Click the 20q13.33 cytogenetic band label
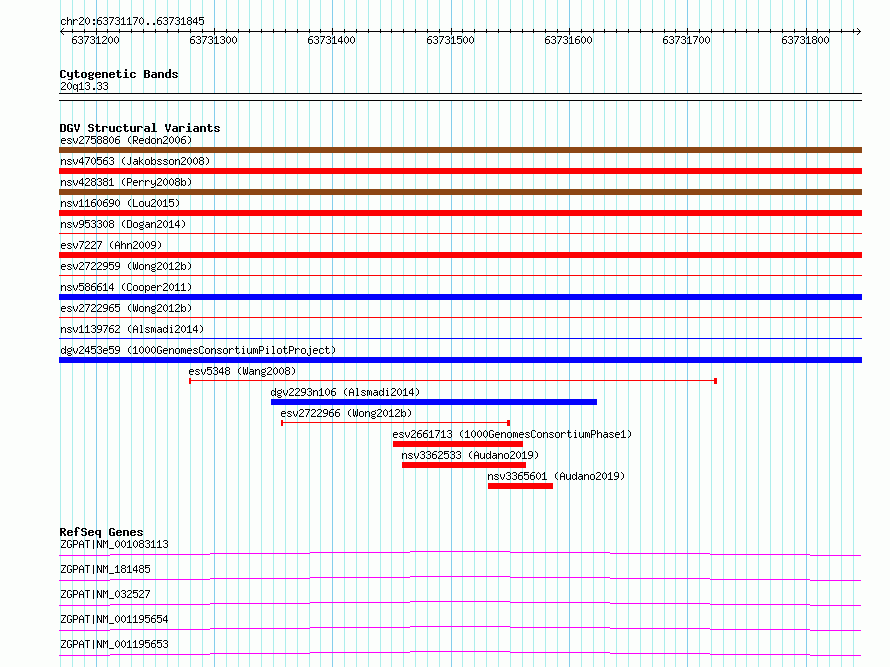 coord(84,86)
